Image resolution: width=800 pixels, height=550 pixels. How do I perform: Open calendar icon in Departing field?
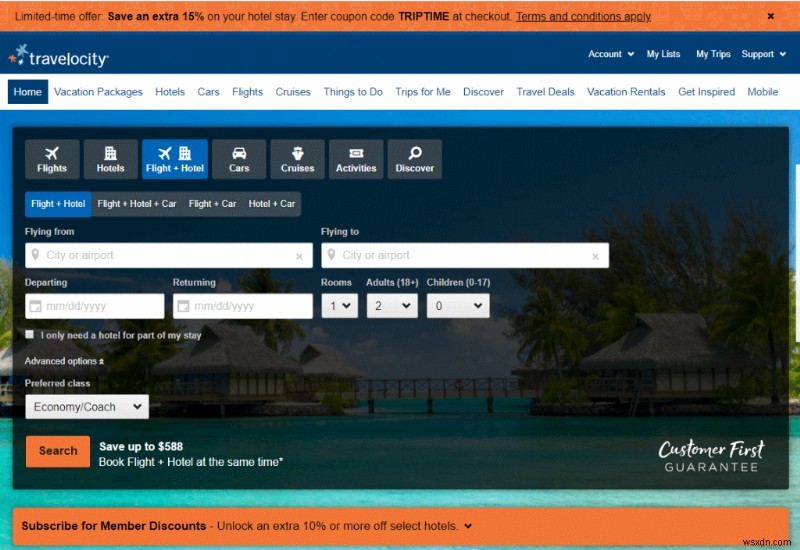click(x=35, y=306)
